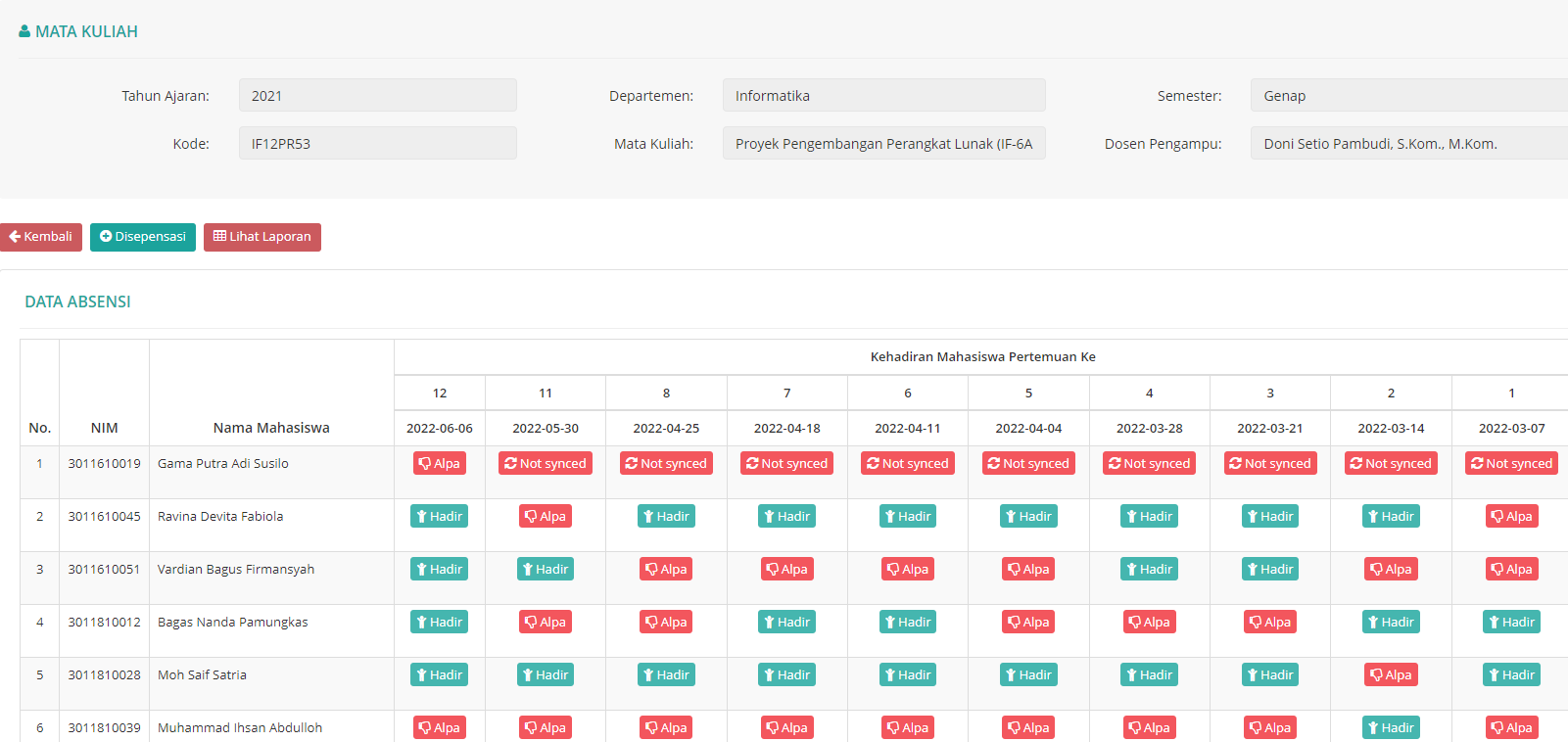Image resolution: width=1568 pixels, height=742 pixels.
Task: Click Gama Putra's Not synced for 2022-03-28
Action: tap(1150, 463)
